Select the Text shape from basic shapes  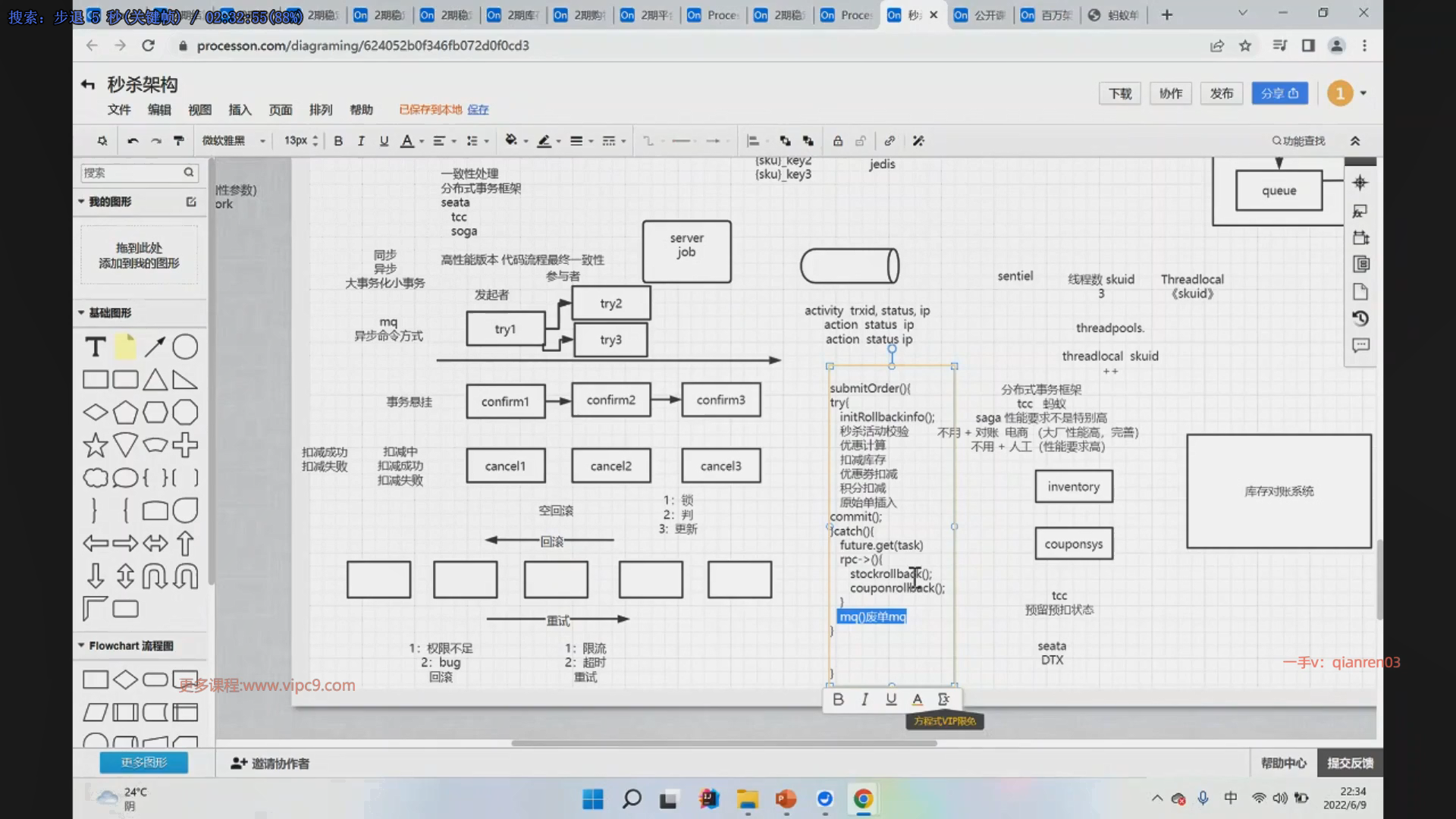coord(95,347)
